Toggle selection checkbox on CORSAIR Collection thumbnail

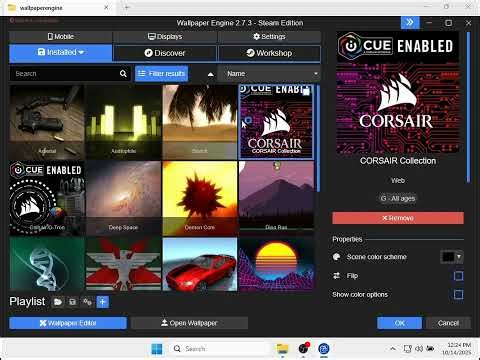306,91
